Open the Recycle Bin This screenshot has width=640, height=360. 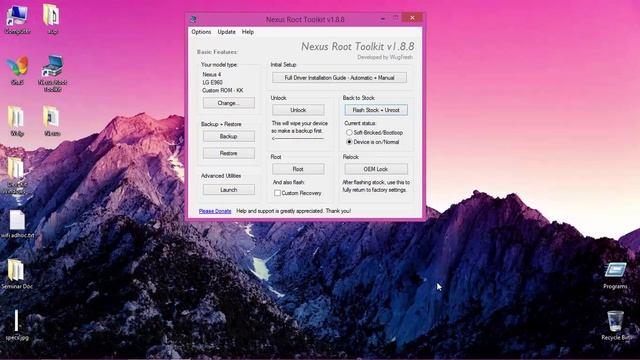pyautogui.click(x=616, y=325)
